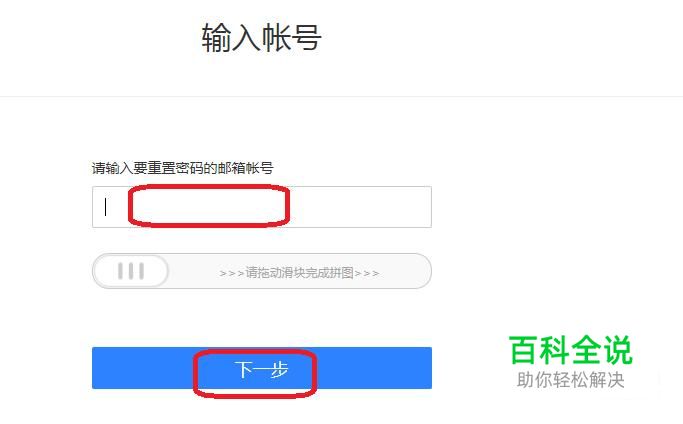The width and height of the screenshot is (683, 424).
Task: Click the right arrows after 完成拼图 text
Action: point(367,274)
